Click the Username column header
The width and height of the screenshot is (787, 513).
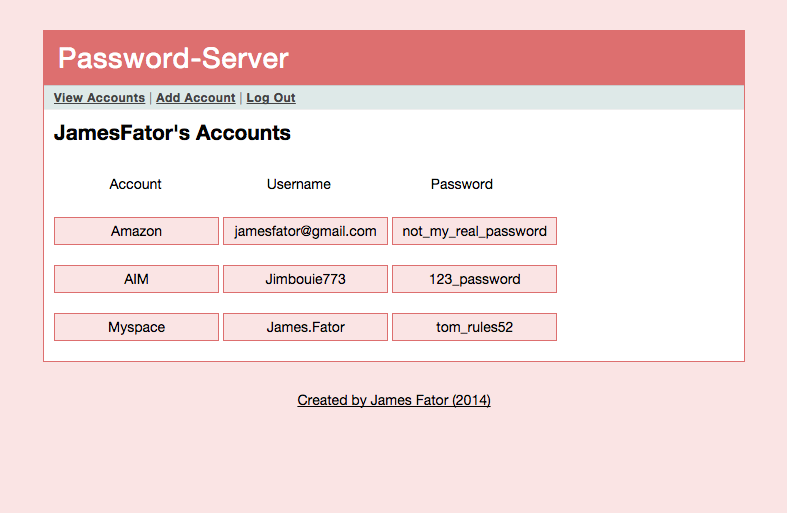coord(299,184)
